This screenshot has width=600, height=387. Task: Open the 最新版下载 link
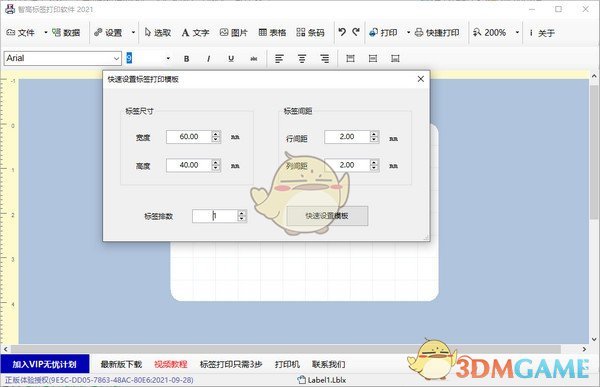tap(121, 364)
